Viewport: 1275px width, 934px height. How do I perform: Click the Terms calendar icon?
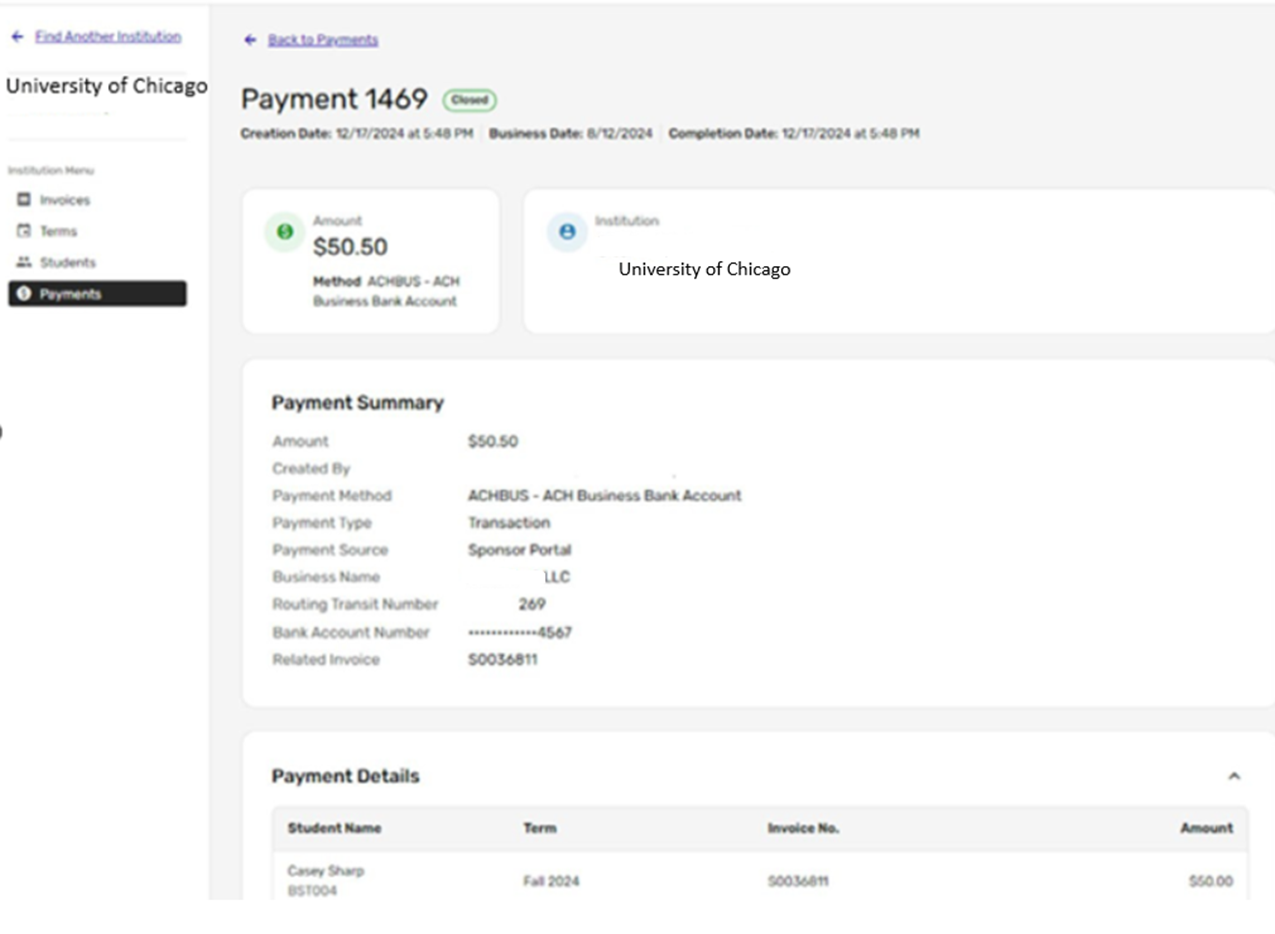coord(24,231)
